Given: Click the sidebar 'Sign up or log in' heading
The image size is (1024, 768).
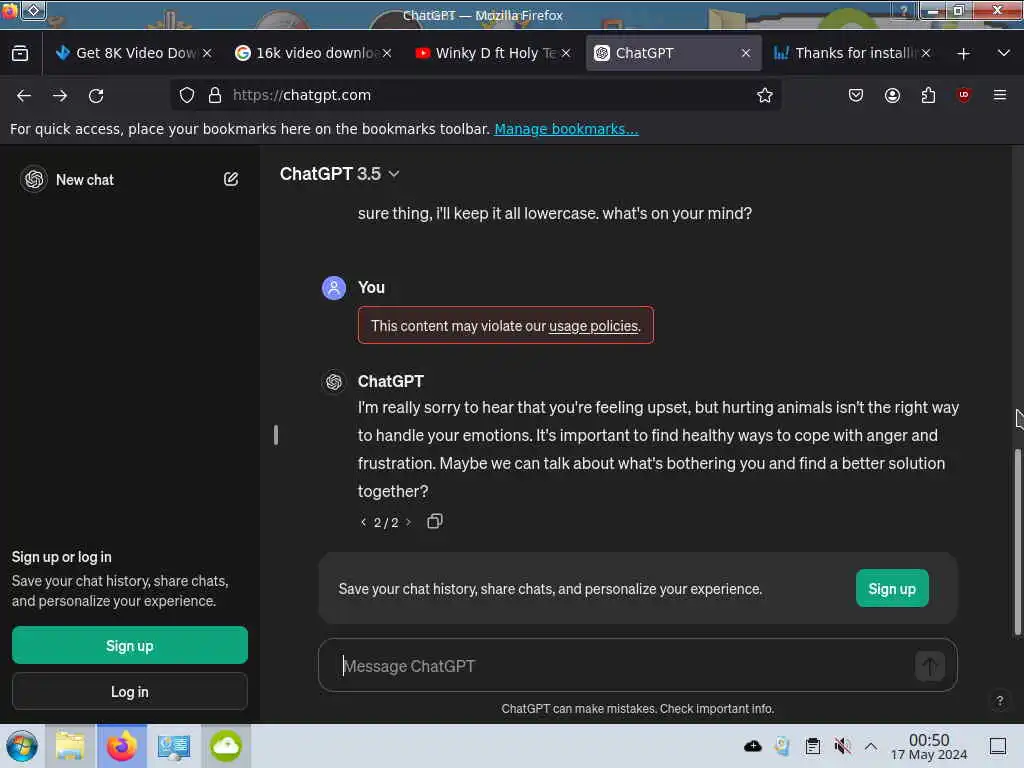Looking at the screenshot, I should point(61,557).
